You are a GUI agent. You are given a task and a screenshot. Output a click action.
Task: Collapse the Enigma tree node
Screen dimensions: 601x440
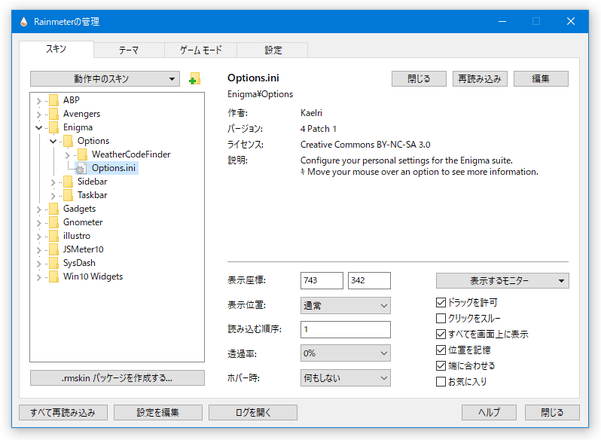click(39, 128)
